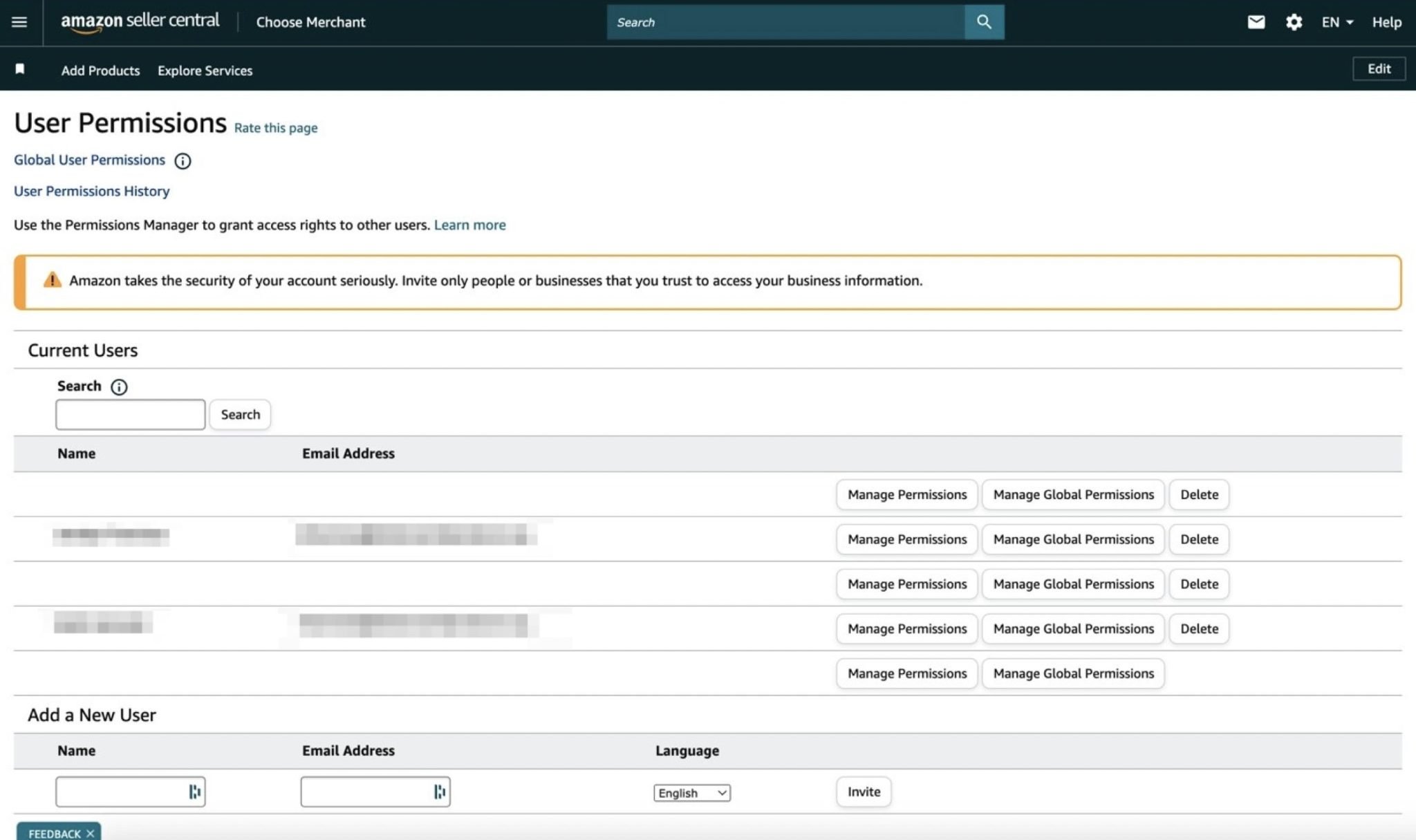This screenshot has width=1416, height=840.
Task: Click info icon next to Search label
Action: coord(119,387)
